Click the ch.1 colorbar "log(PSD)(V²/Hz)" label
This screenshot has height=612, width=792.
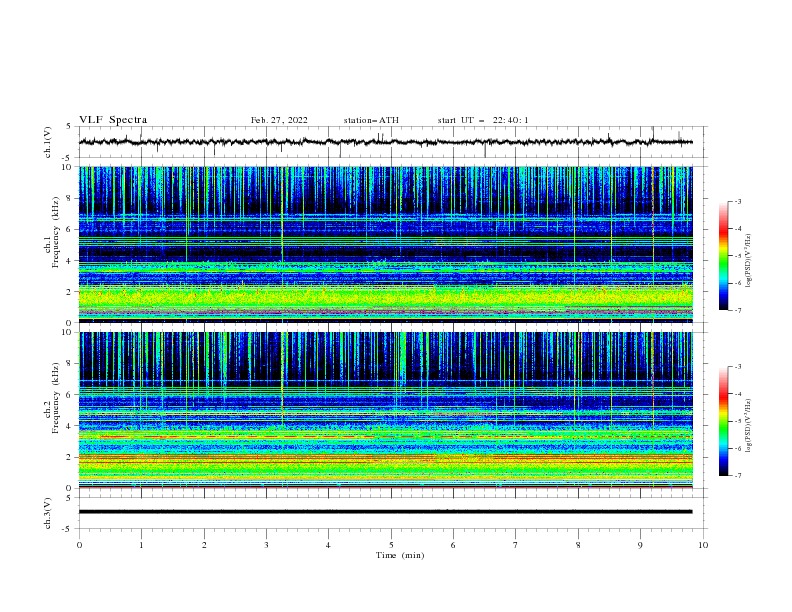748,261
